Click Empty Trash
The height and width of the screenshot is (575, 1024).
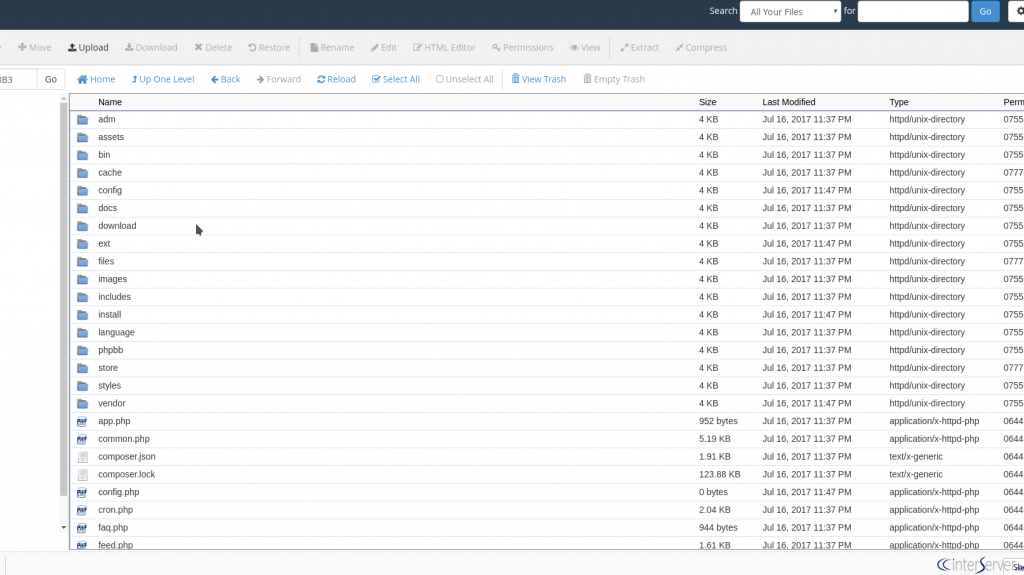[613, 79]
